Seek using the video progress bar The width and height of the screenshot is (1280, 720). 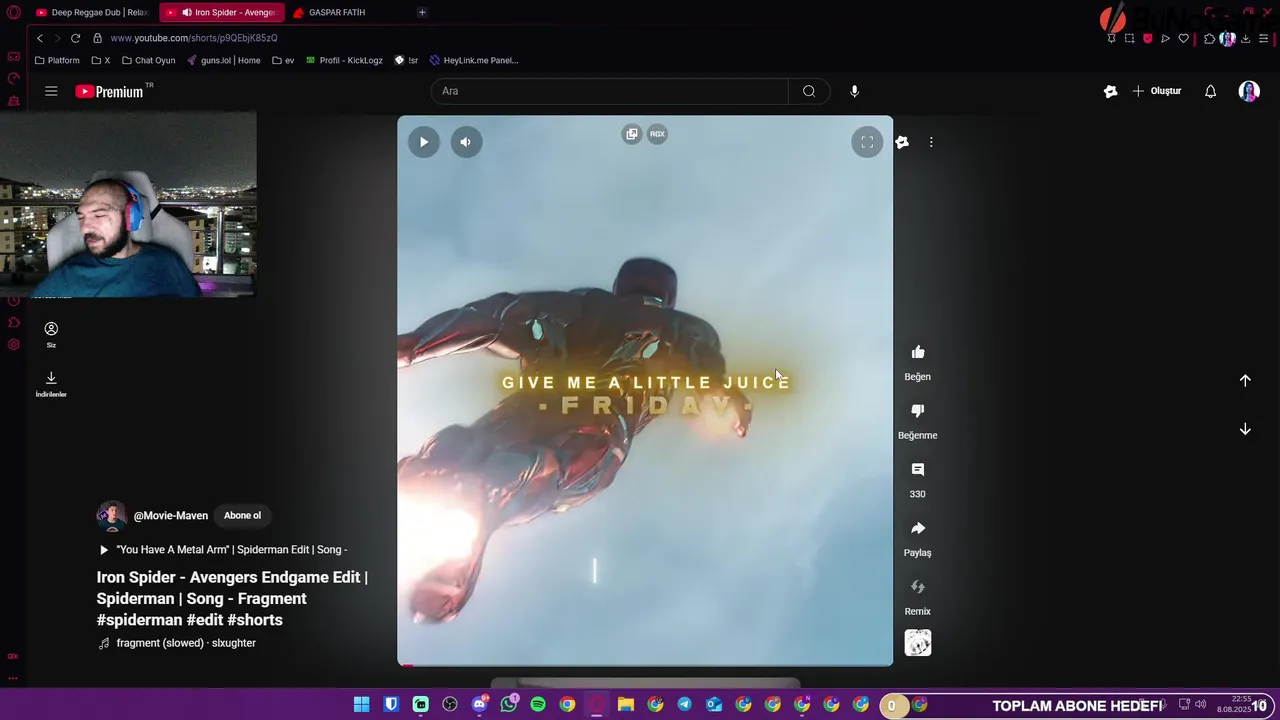pos(645,664)
